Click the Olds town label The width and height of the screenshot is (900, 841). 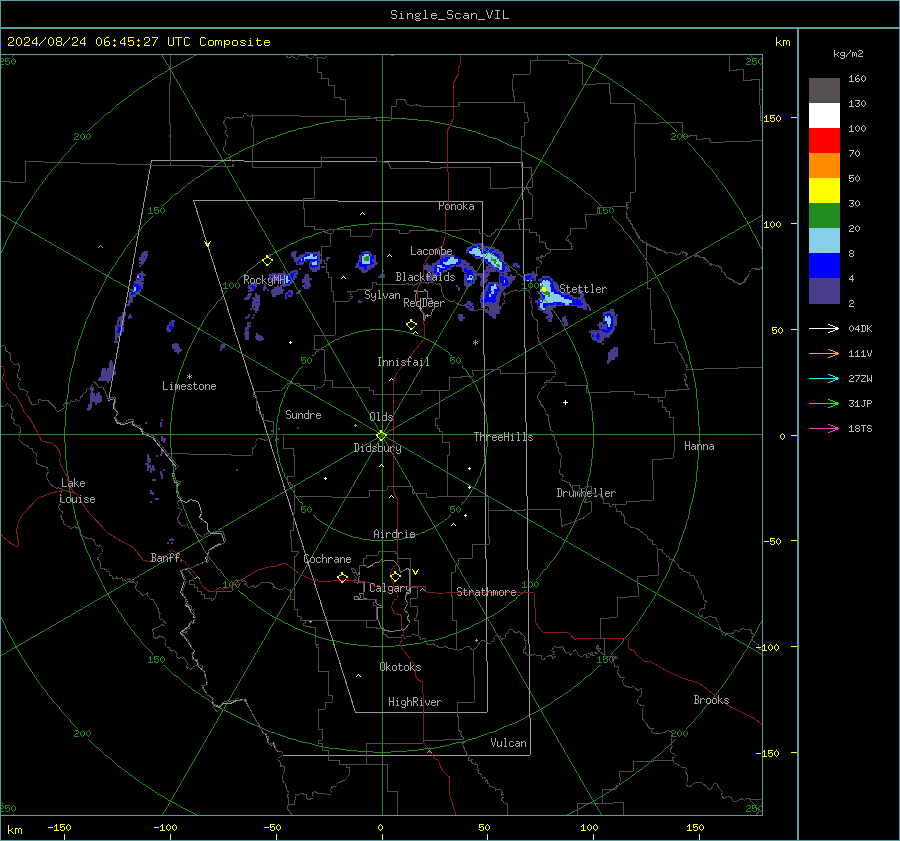pyautogui.click(x=381, y=417)
